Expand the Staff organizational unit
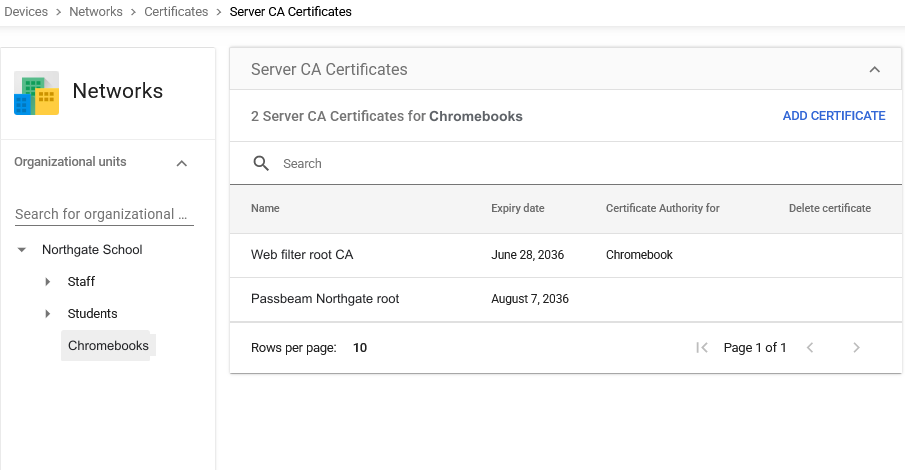The height and width of the screenshot is (470, 905). click(x=48, y=282)
